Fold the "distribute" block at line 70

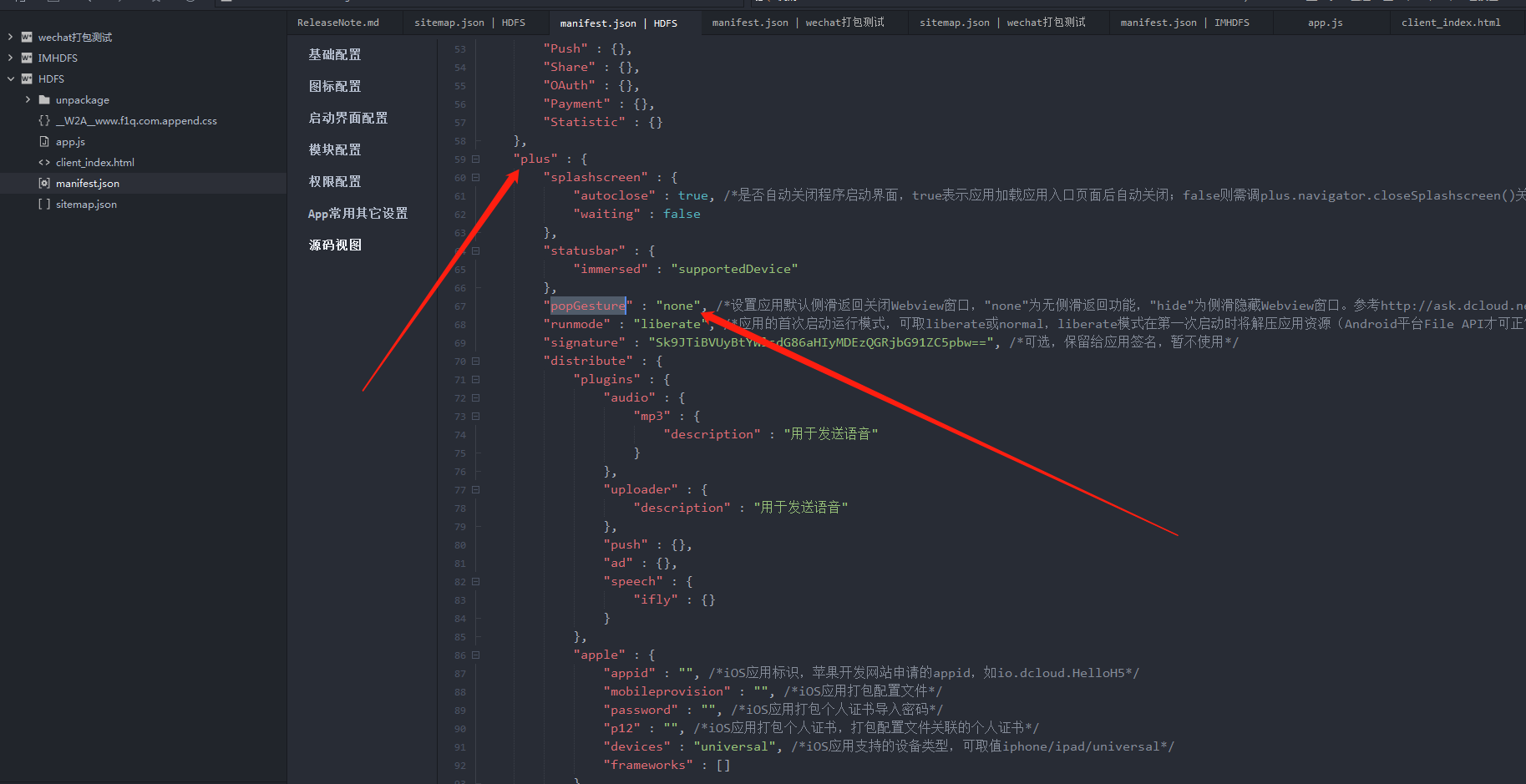coord(476,362)
